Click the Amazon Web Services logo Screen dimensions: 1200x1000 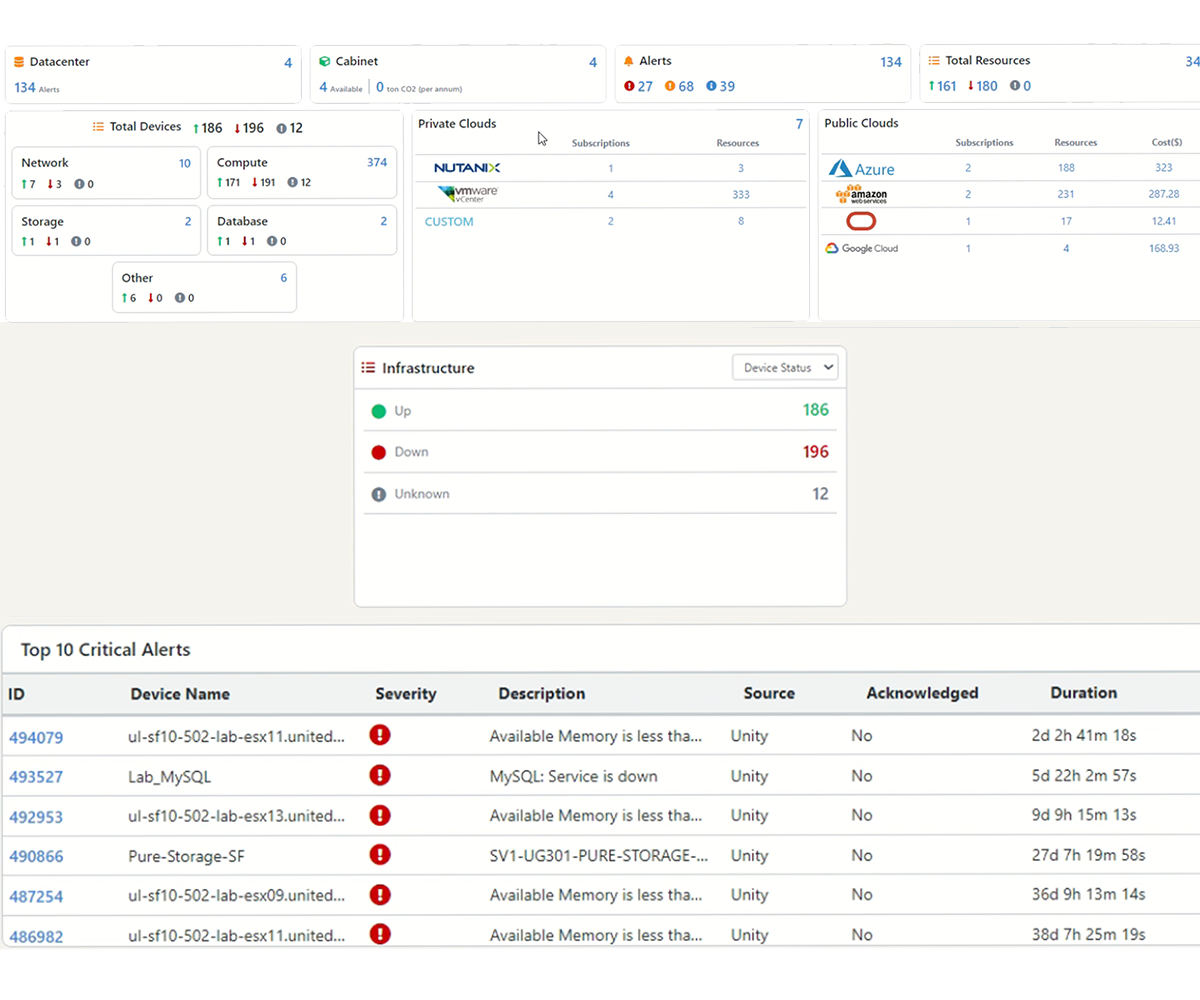pyautogui.click(x=861, y=194)
